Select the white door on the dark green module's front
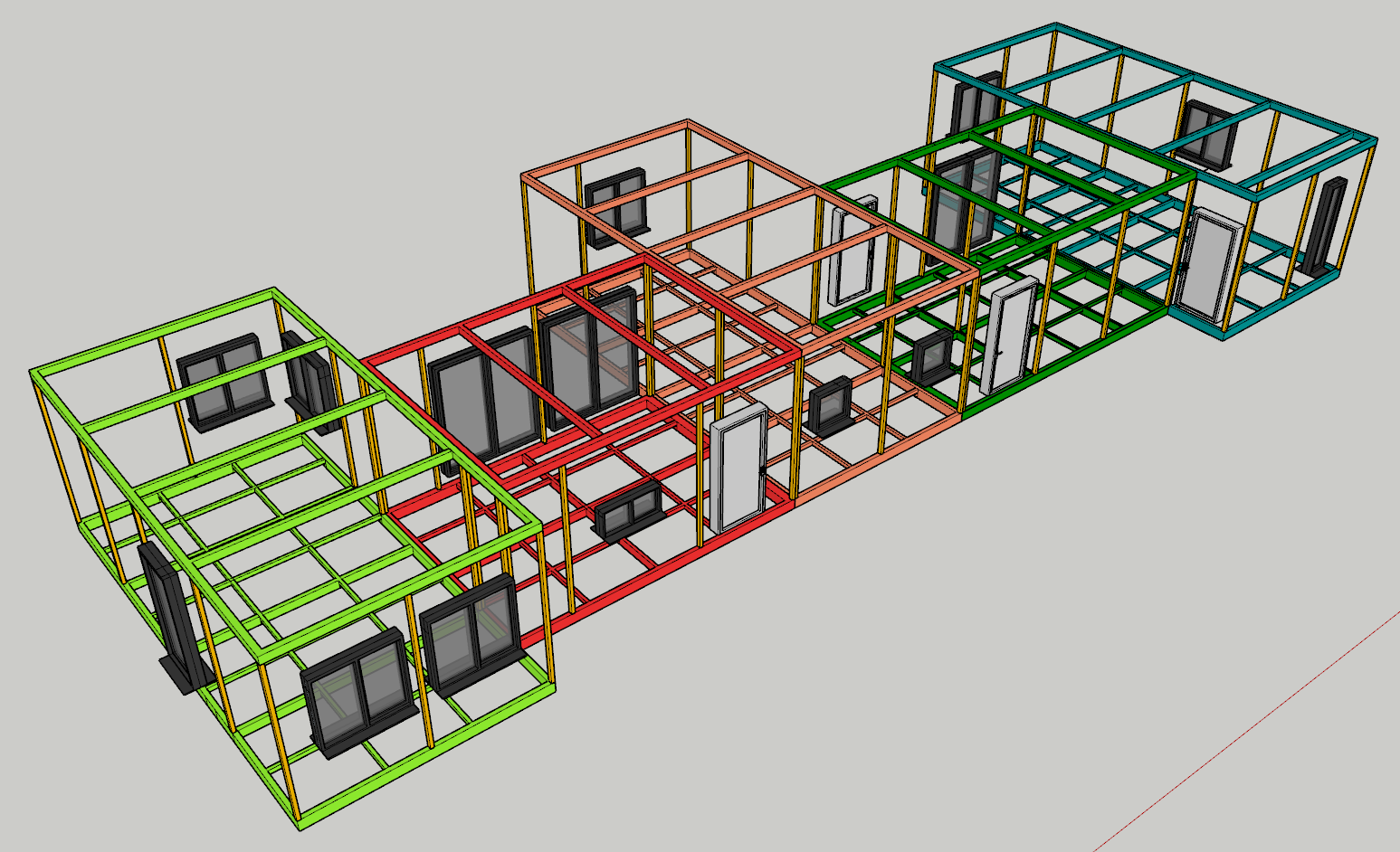The image size is (1400, 852). pyautogui.click(x=1011, y=336)
